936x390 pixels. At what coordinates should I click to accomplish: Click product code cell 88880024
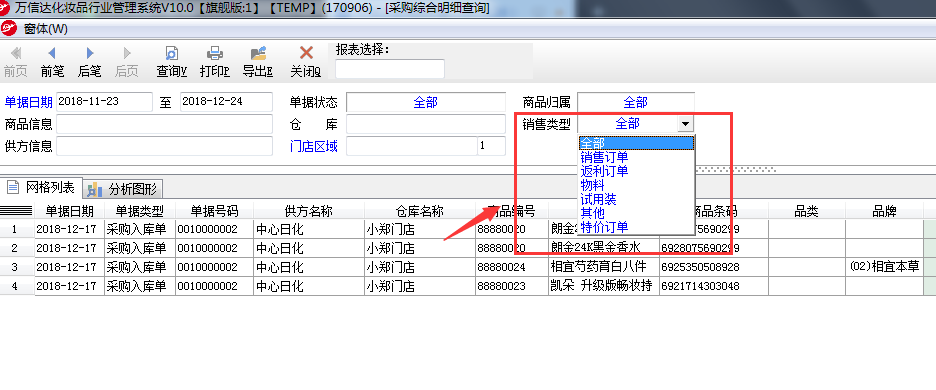[x=512, y=267]
